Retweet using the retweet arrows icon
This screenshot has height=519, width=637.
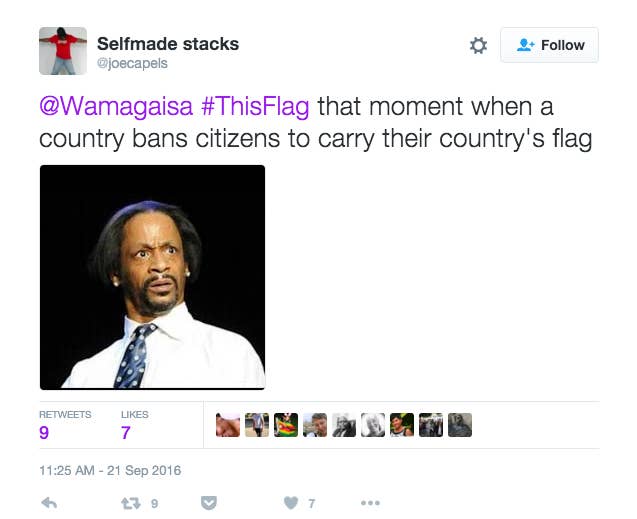click(131, 504)
